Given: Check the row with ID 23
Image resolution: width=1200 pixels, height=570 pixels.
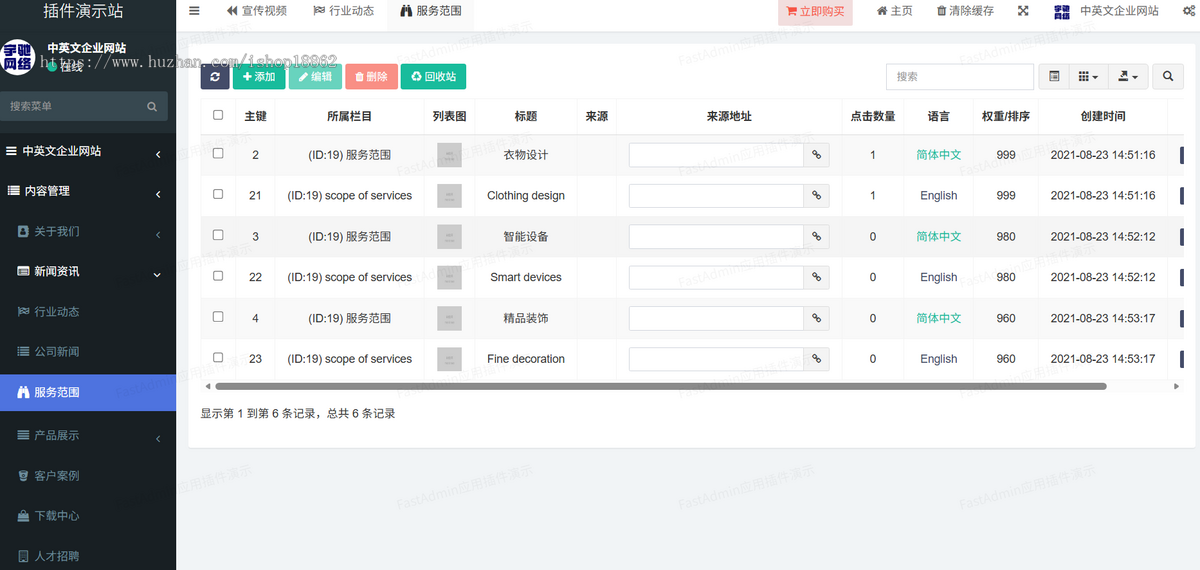Looking at the screenshot, I should [x=218, y=358].
